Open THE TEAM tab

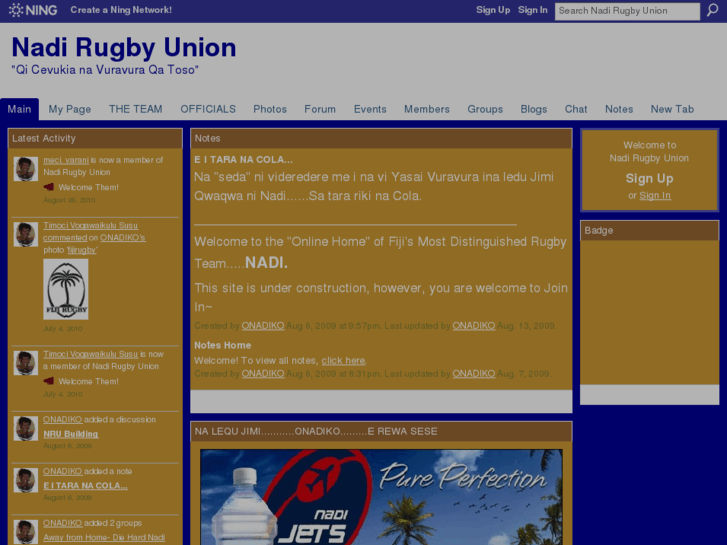point(135,109)
